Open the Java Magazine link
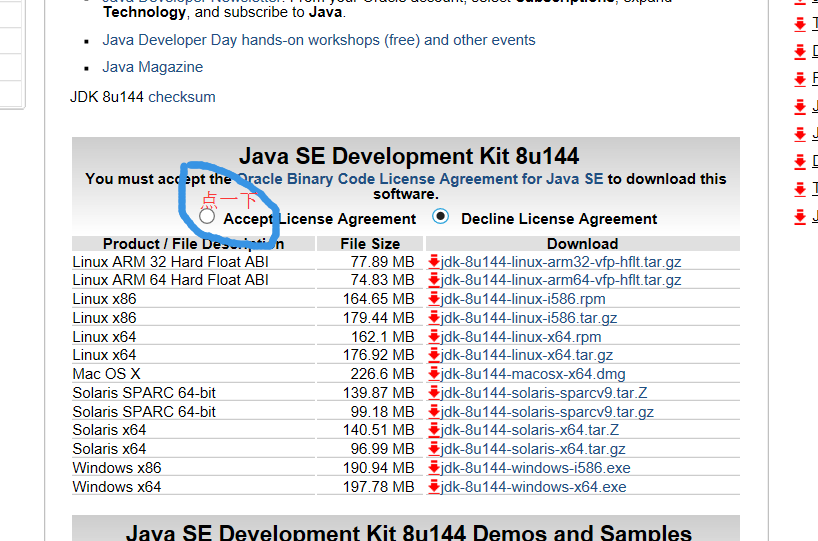Screen dimensions: 818x541 (152, 67)
